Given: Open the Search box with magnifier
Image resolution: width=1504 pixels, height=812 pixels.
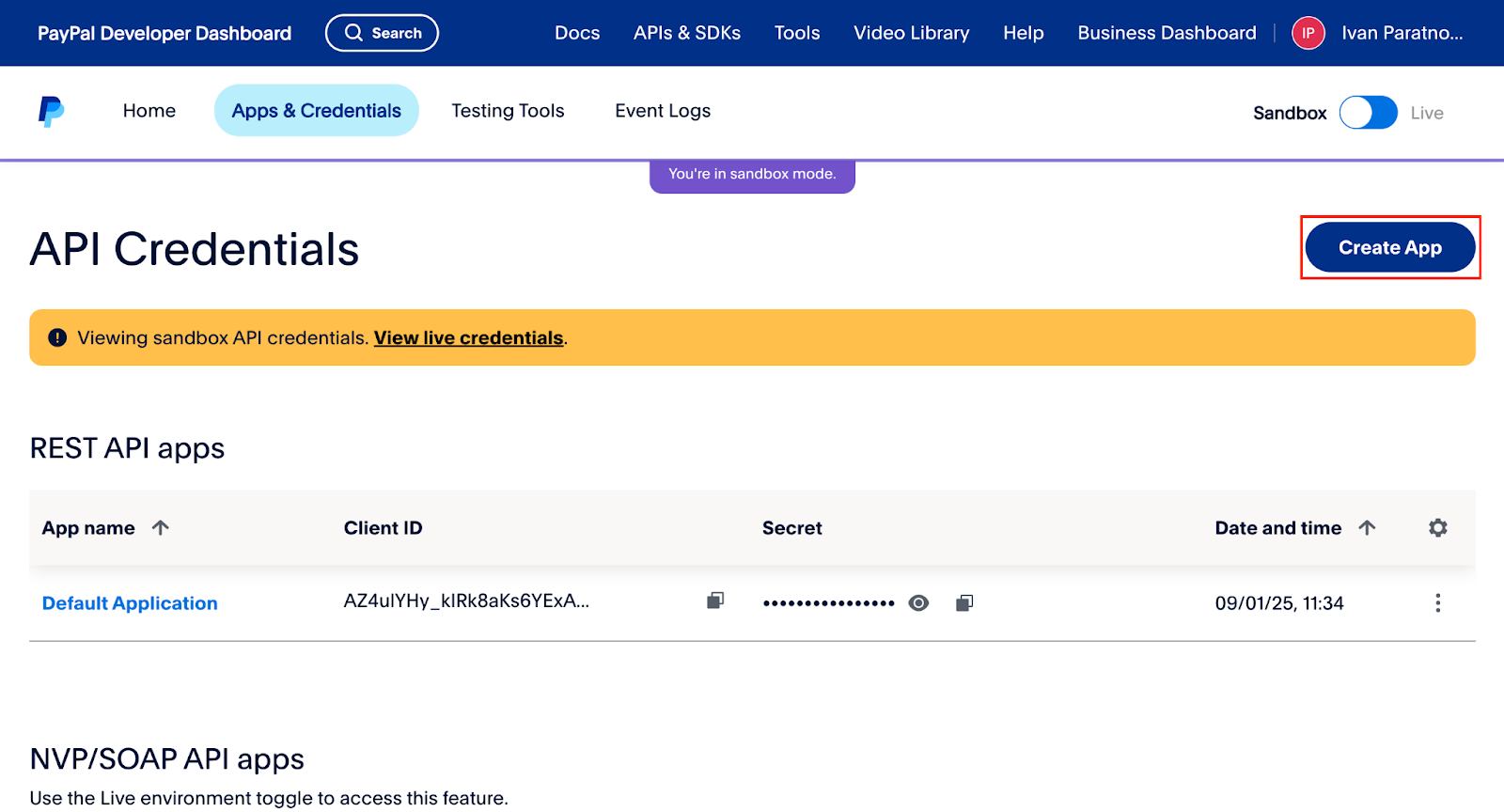Looking at the screenshot, I should [382, 33].
